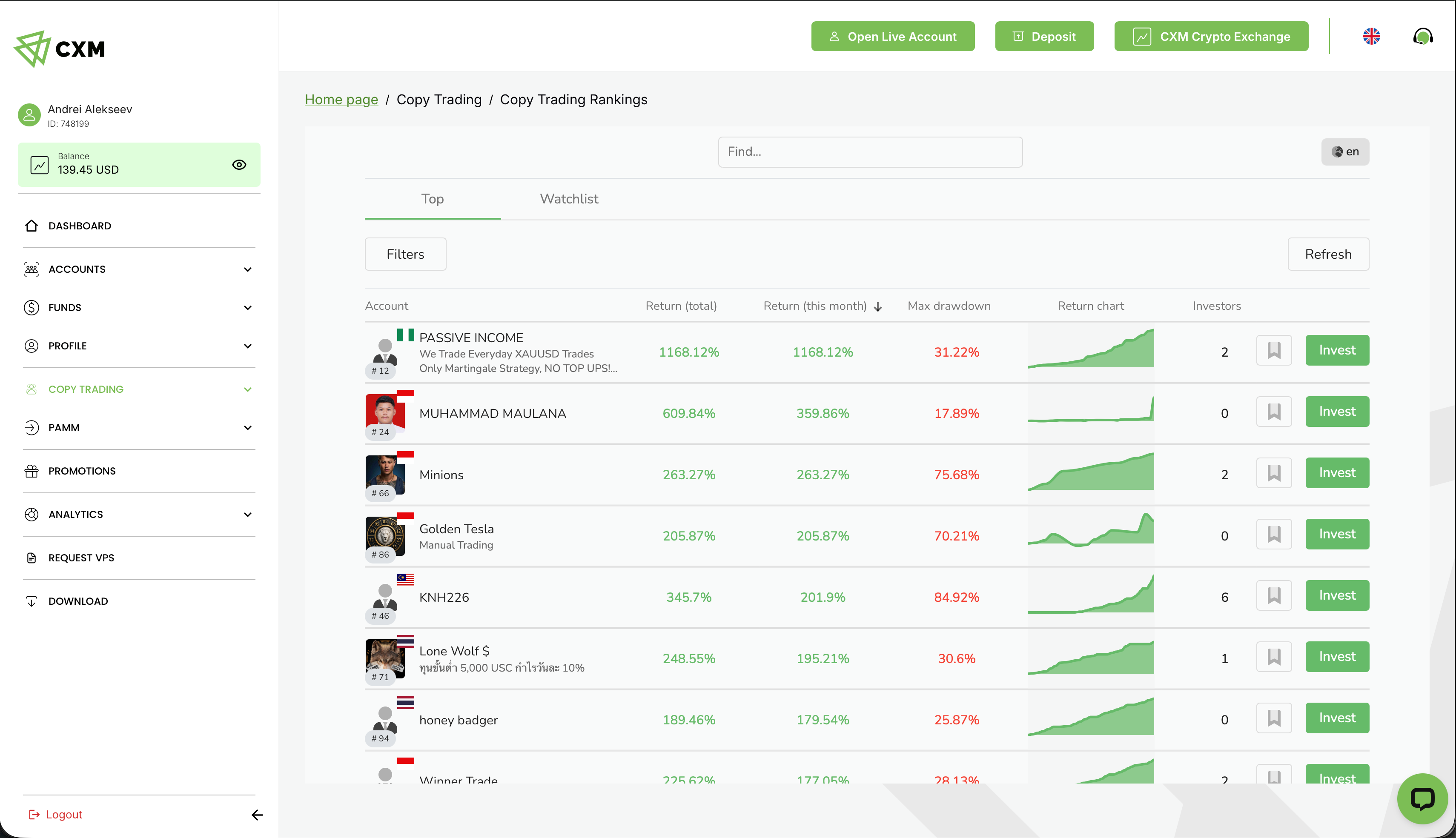Screen dimensions: 1456x838
Task: Bookmark KNH226 to watchlist
Action: click(1273, 595)
